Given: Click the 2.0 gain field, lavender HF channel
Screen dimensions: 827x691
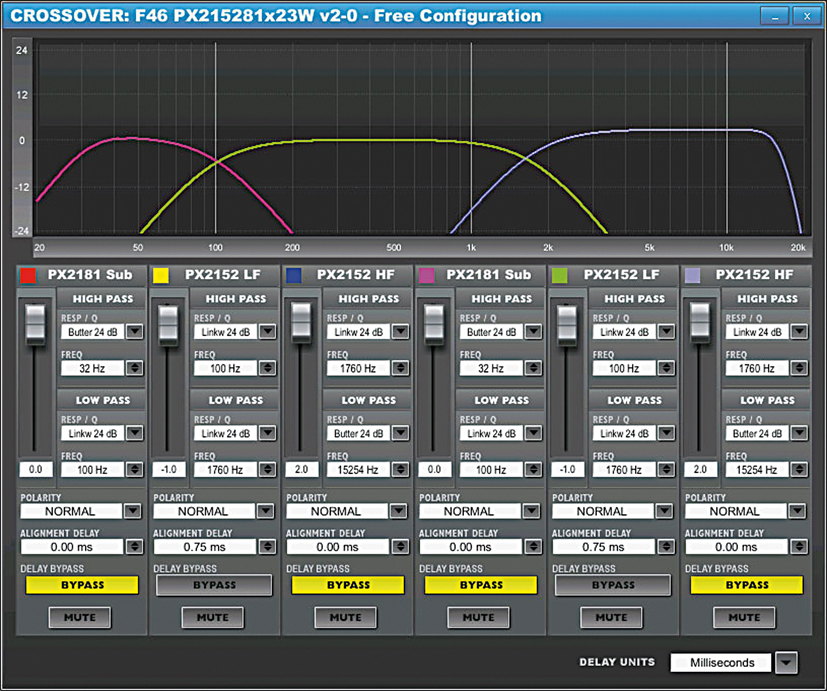Looking at the screenshot, I should (700, 469).
